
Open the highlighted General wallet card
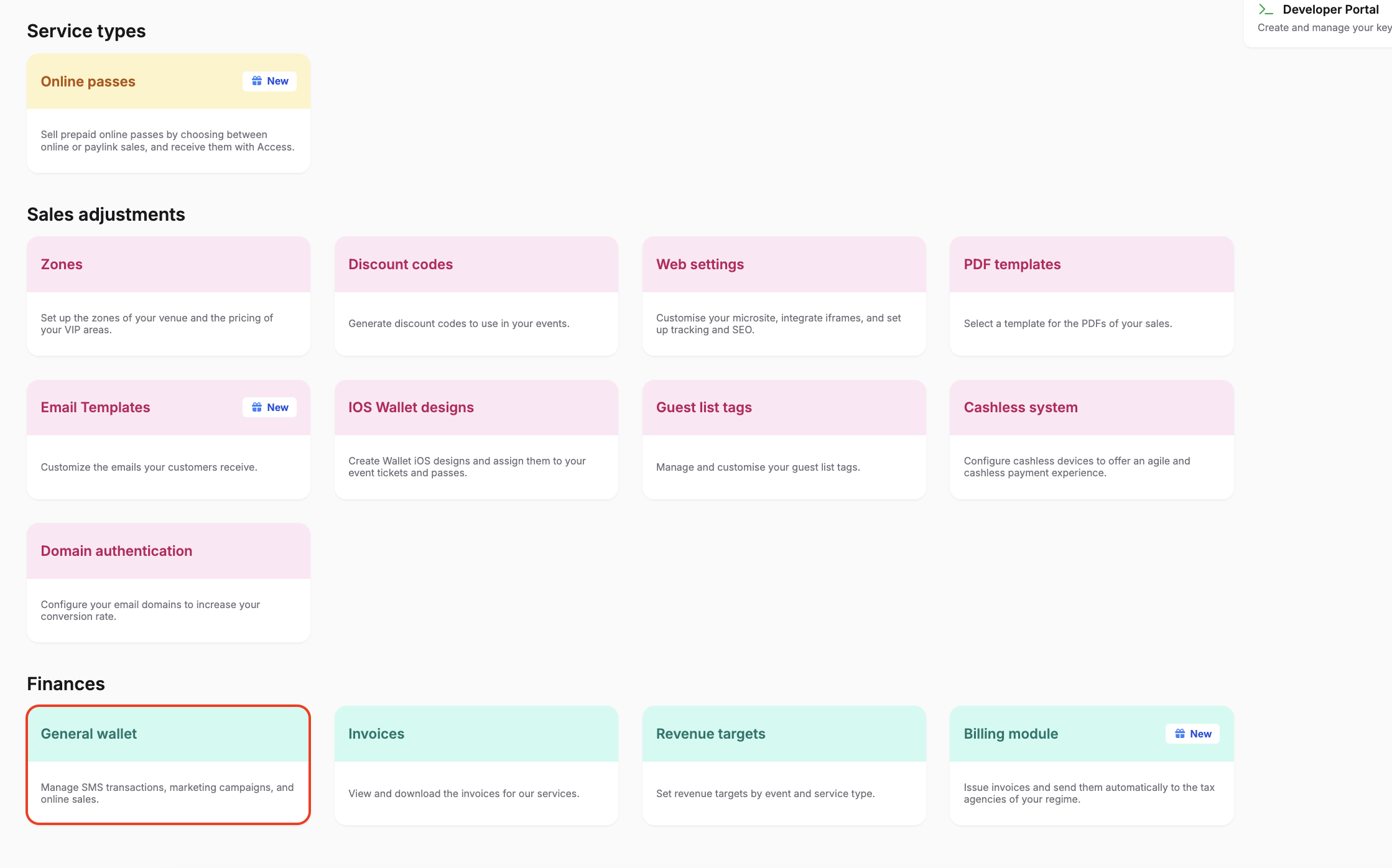click(169, 765)
